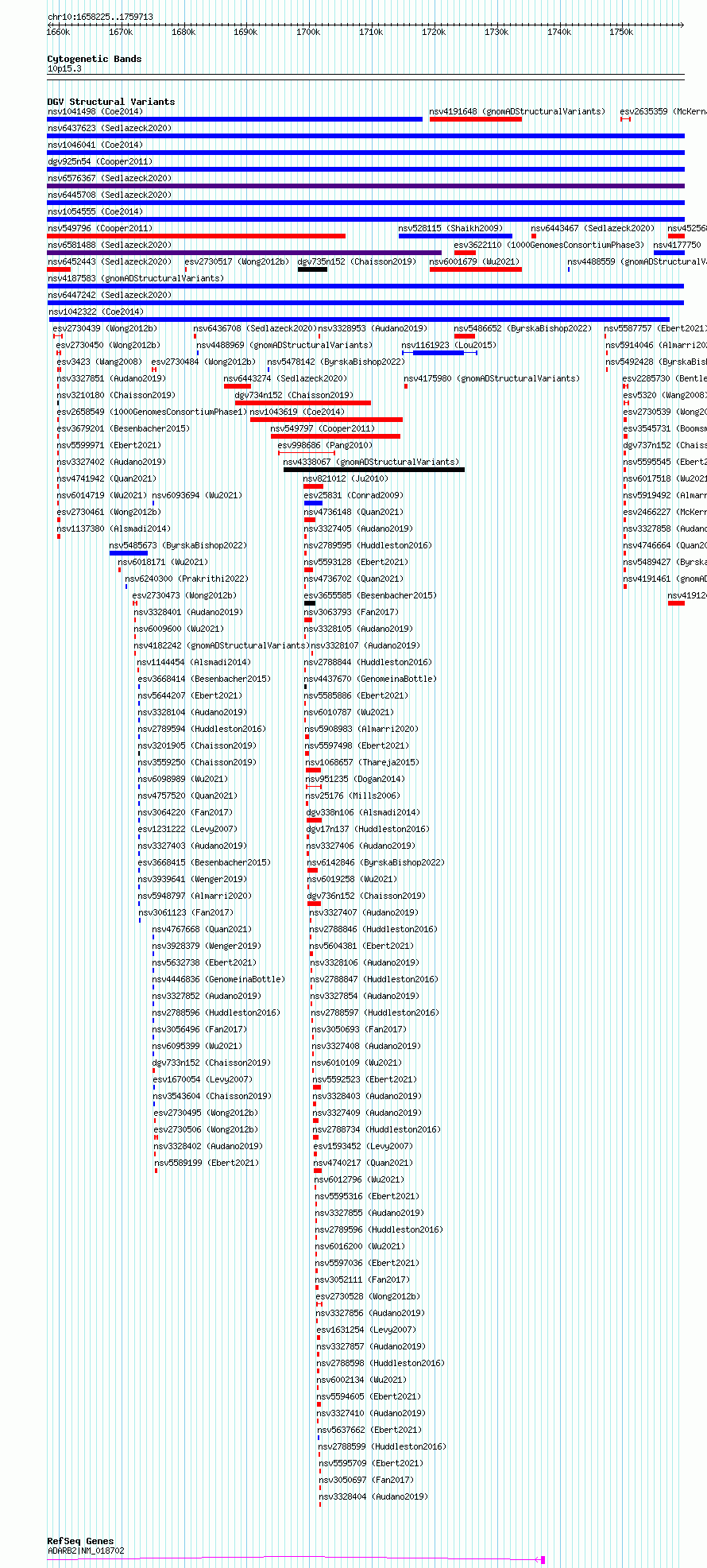
Task: Select the purple nsv6576367 variant bar
Action: click(366, 186)
